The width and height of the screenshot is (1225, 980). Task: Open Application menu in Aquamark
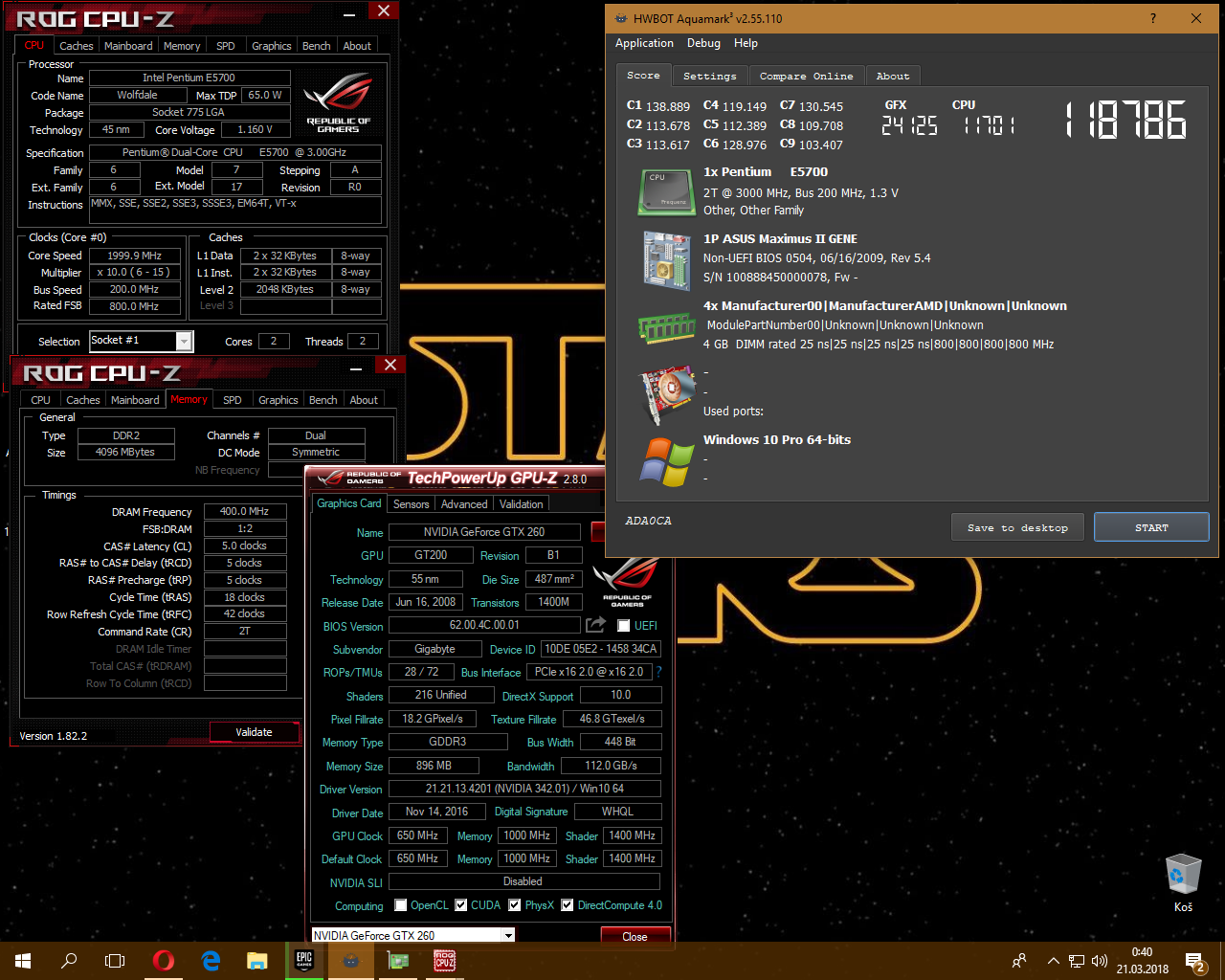coord(644,43)
